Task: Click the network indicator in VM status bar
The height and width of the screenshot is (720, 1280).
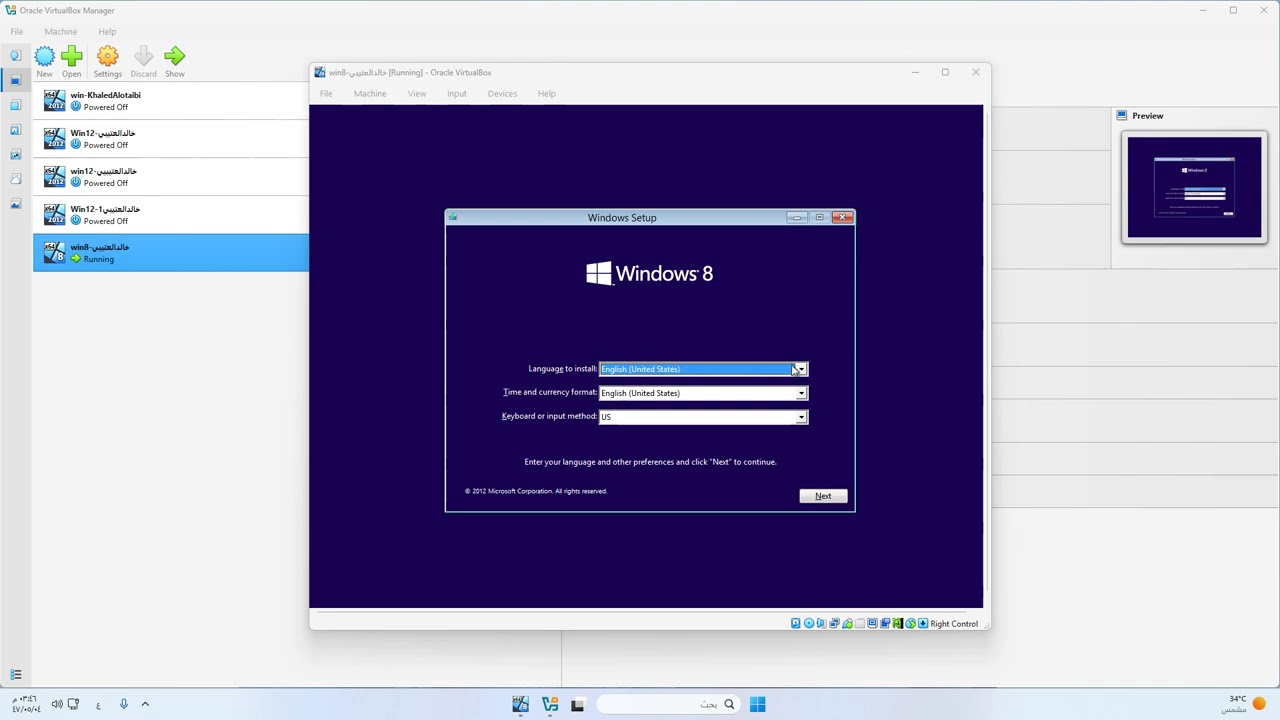Action: (835, 624)
